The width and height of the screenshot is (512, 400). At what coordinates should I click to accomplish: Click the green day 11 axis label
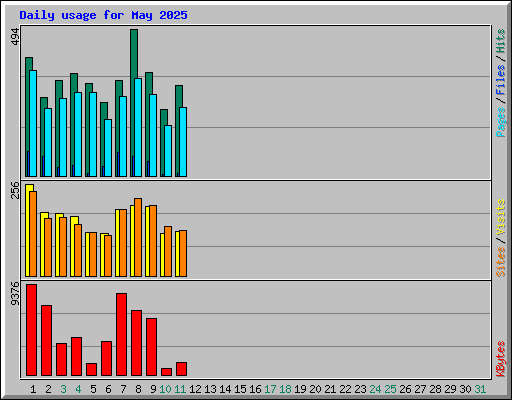tap(180, 389)
